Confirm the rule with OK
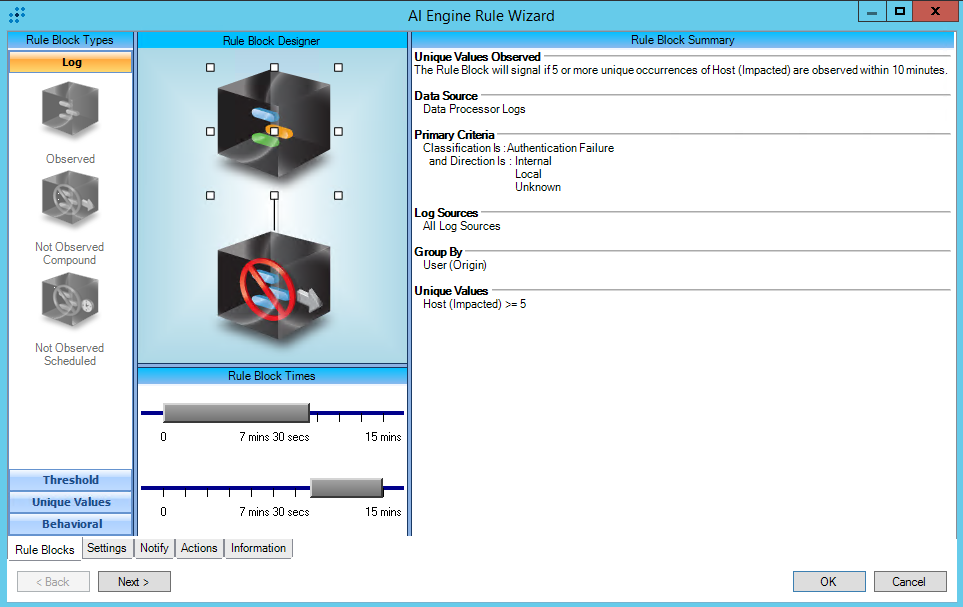The image size is (963, 607). (x=828, y=581)
